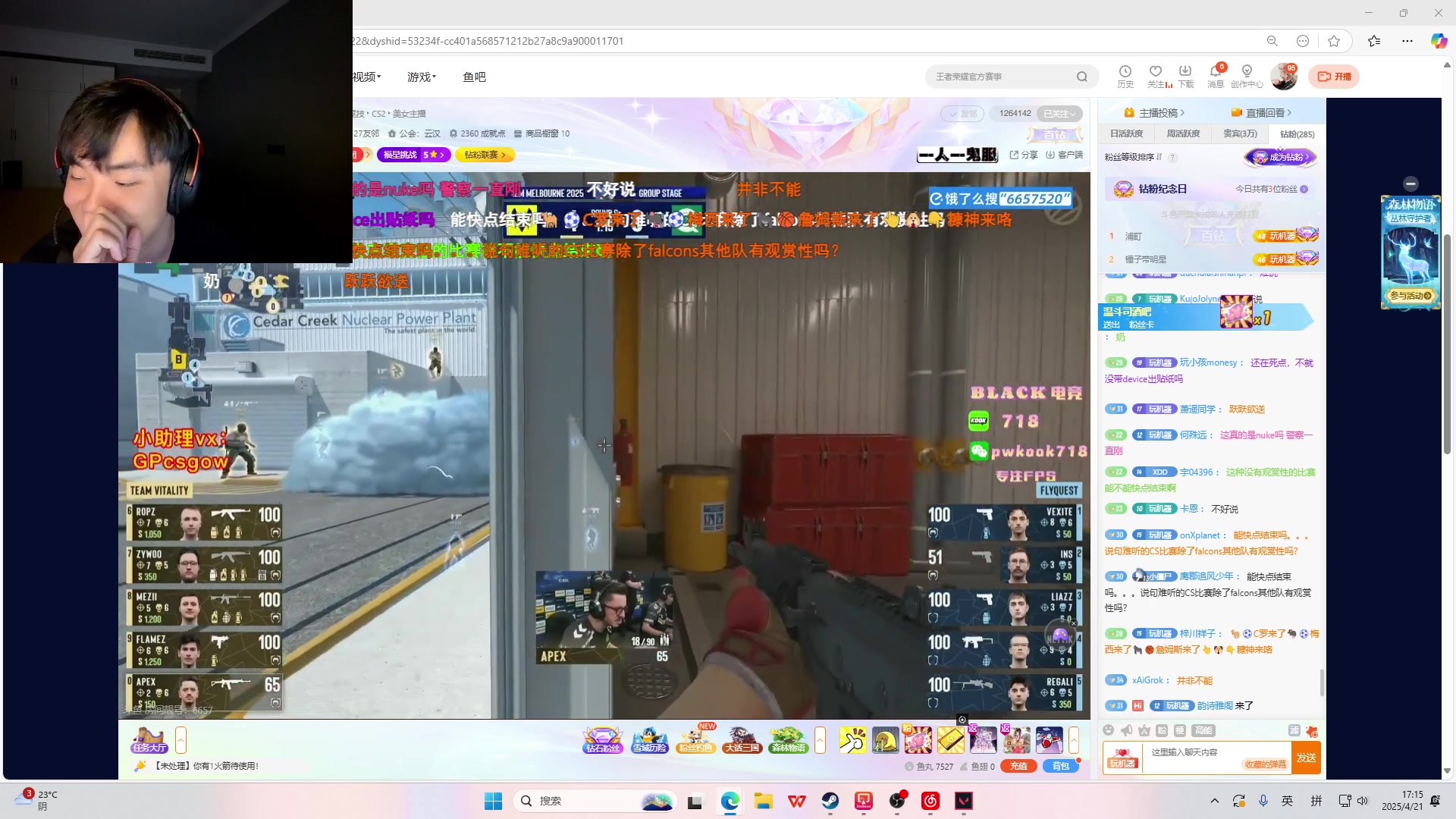Screen dimensions: 1456x819
Task: Open the 背包 backpack button
Action: coord(1060,766)
